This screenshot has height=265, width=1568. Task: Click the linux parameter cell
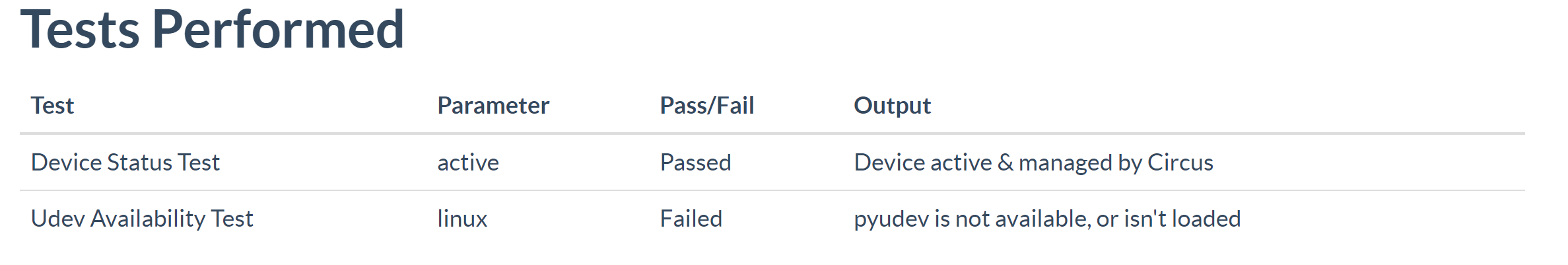click(x=462, y=219)
